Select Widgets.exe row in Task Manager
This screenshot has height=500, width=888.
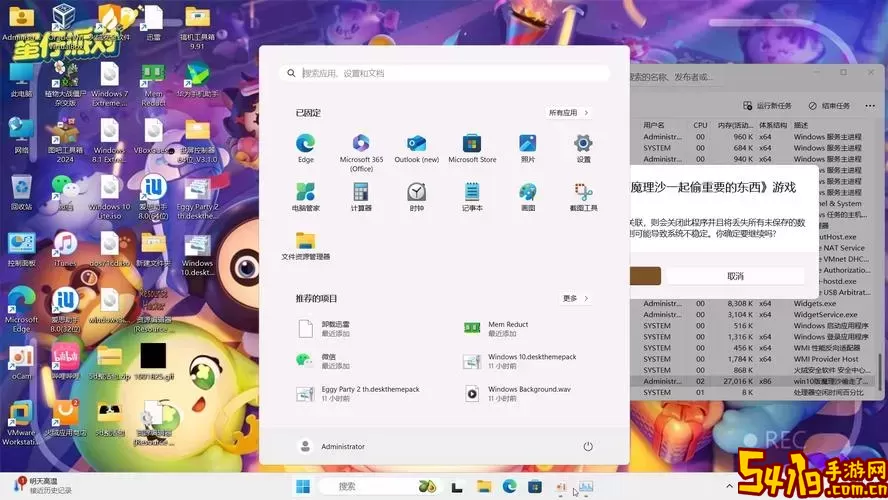click(x=754, y=304)
